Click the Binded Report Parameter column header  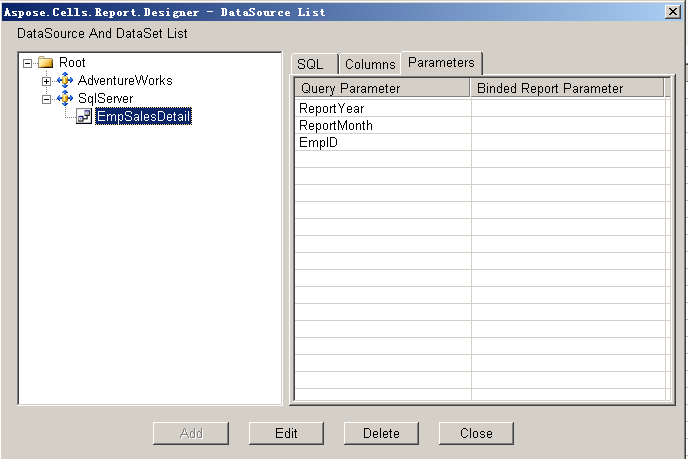(567, 88)
